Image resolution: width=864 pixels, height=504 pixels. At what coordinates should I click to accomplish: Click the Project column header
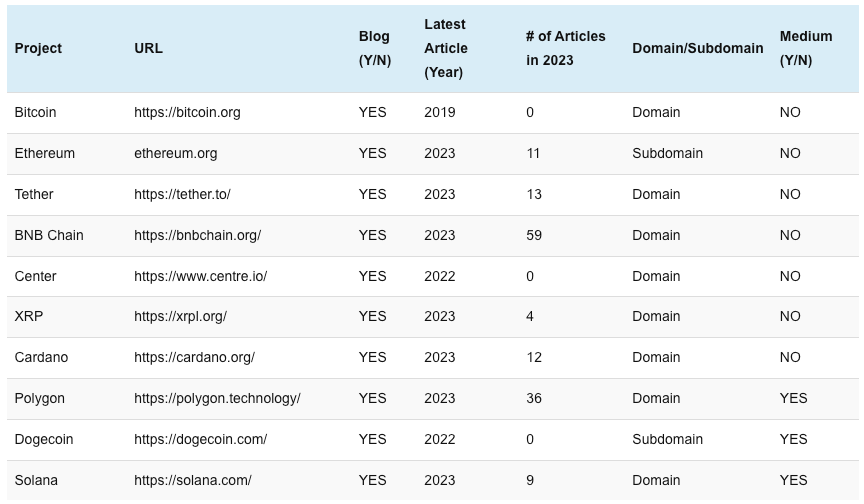point(38,48)
